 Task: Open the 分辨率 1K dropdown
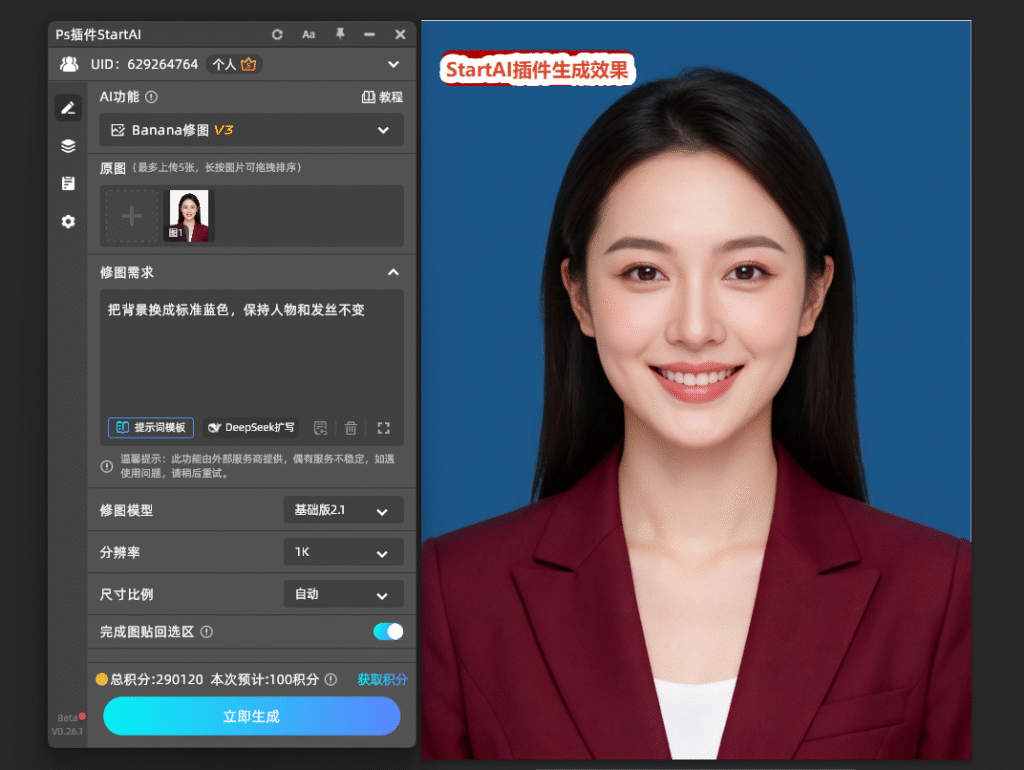pyautogui.click(x=344, y=553)
